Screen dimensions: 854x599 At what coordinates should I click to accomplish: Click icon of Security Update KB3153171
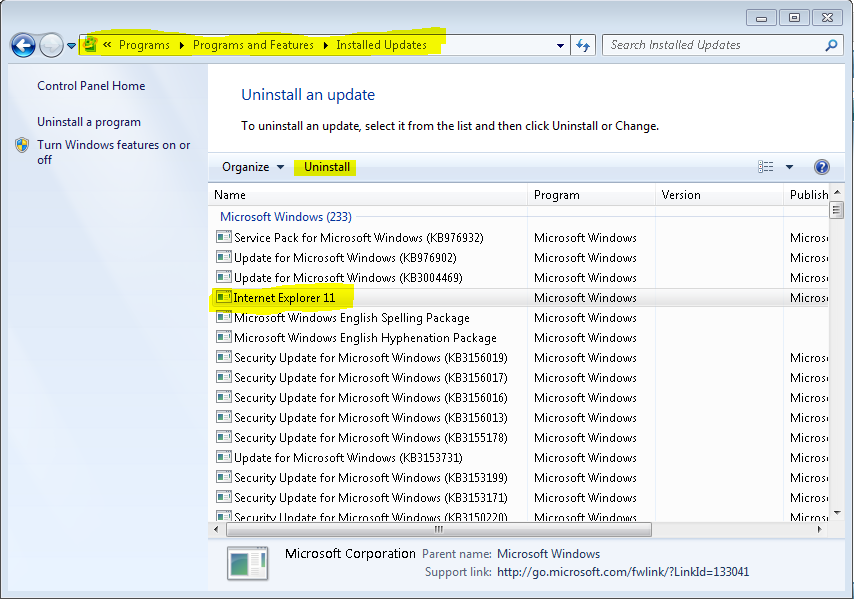tap(223, 497)
